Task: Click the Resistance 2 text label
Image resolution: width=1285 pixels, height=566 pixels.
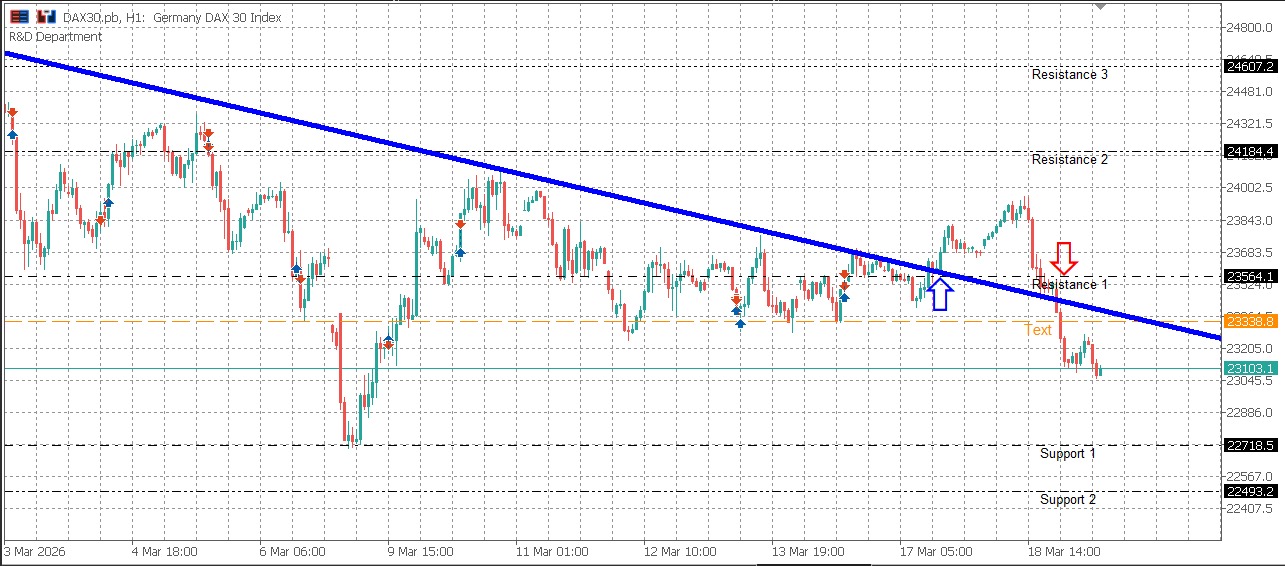Action: pos(1069,160)
